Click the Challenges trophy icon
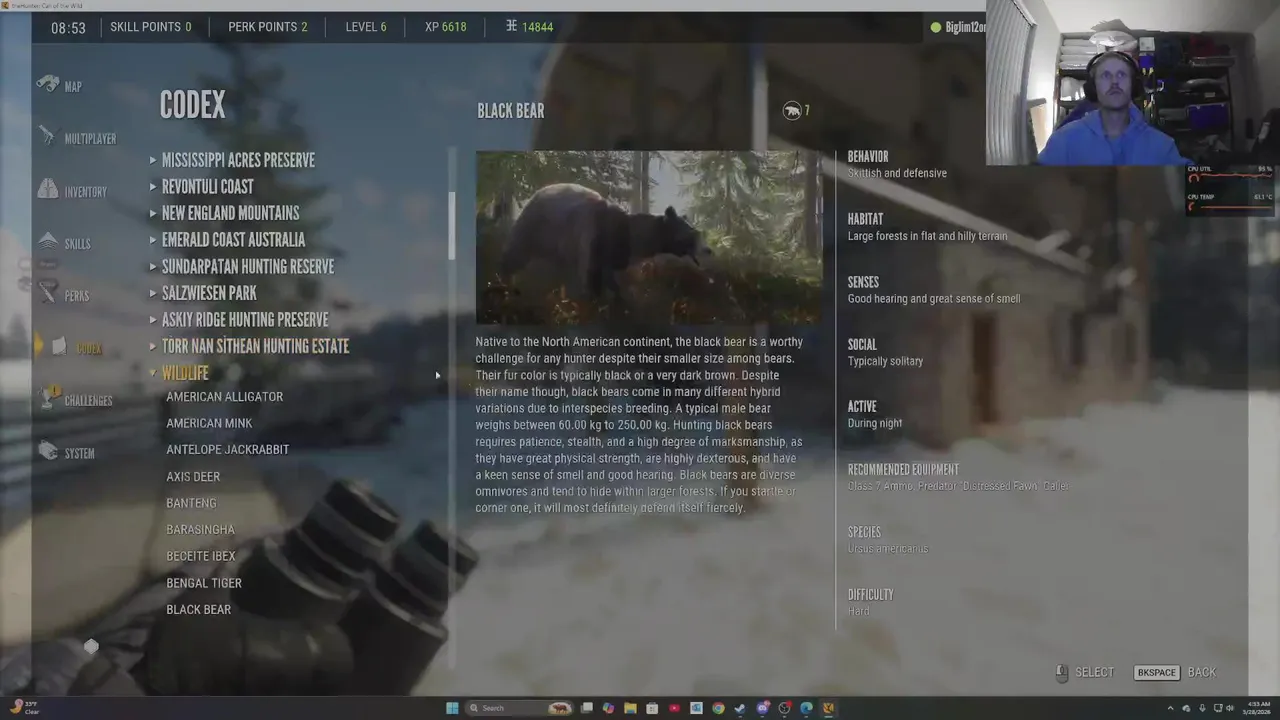This screenshot has height=720, width=1280. click(47, 398)
